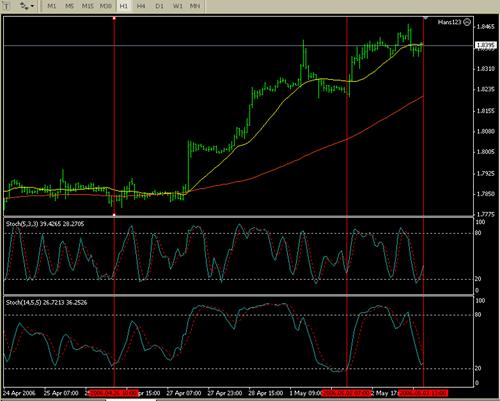The image size is (500, 401).
Task: Set chart to MN monthly timeframe
Action: click(x=195, y=6)
